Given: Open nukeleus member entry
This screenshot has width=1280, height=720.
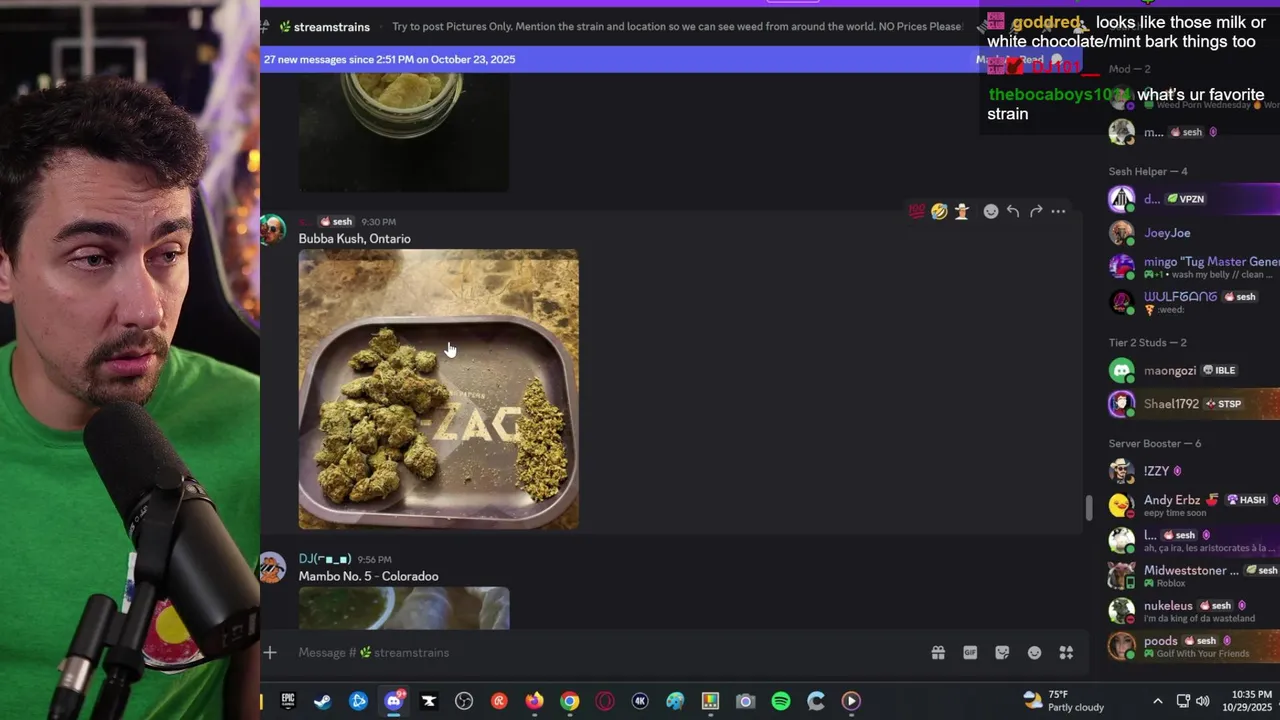Looking at the screenshot, I should coord(1192,610).
